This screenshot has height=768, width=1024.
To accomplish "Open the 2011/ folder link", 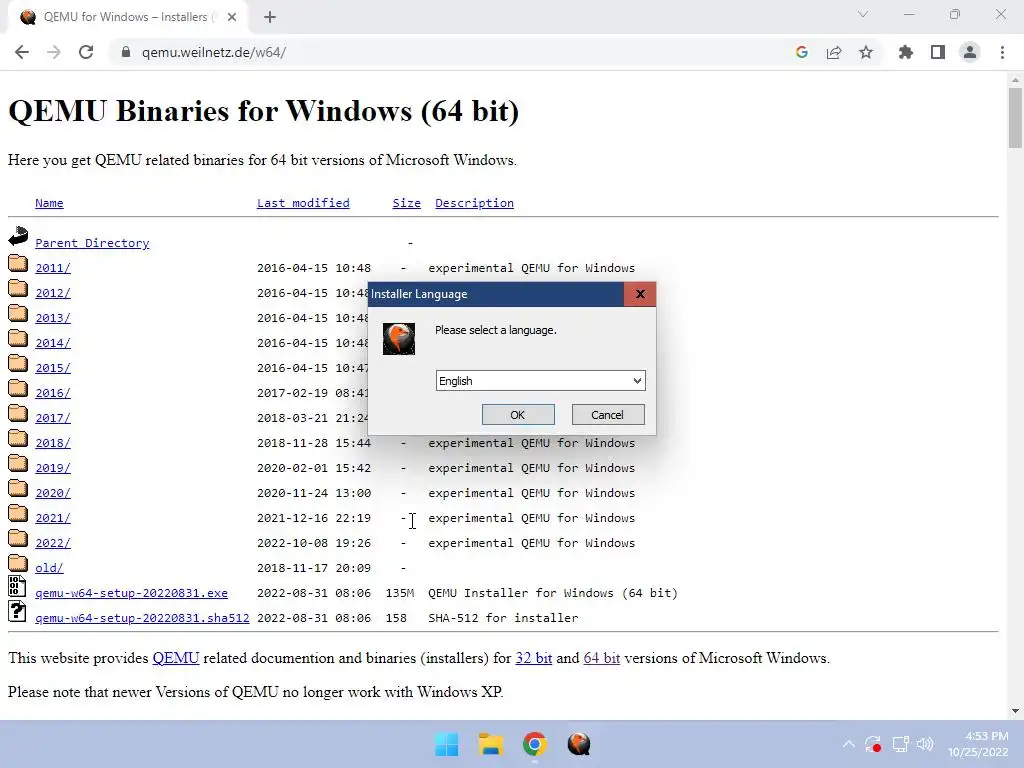I will tap(53, 268).
